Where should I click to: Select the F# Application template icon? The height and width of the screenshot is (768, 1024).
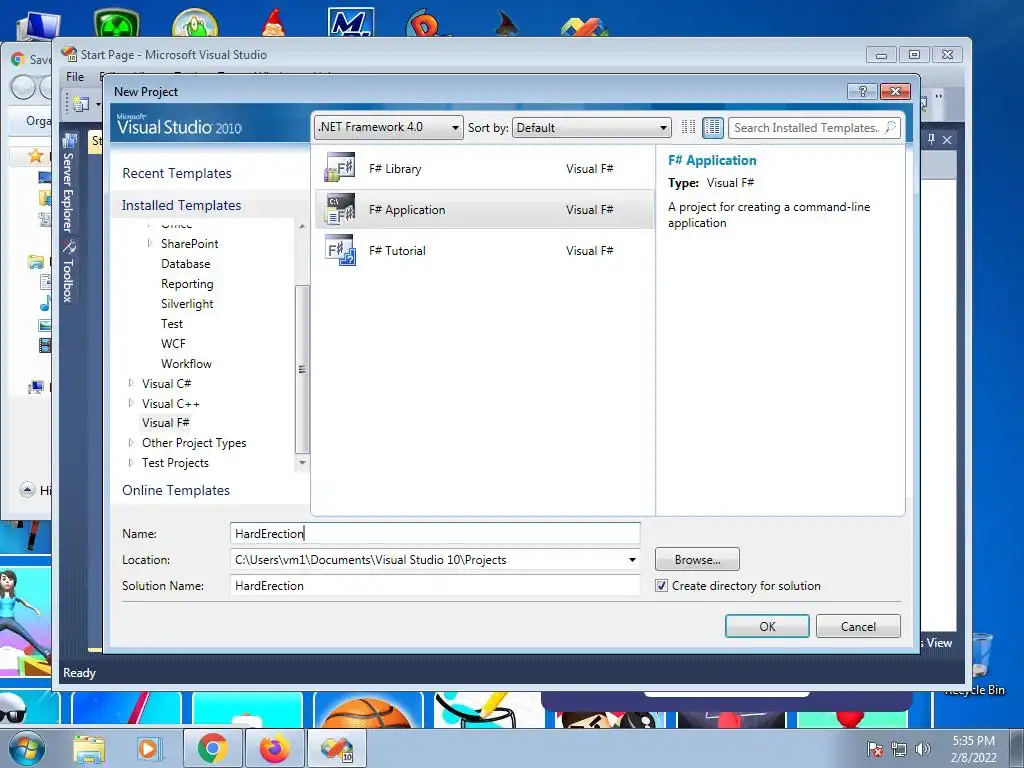(x=340, y=209)
